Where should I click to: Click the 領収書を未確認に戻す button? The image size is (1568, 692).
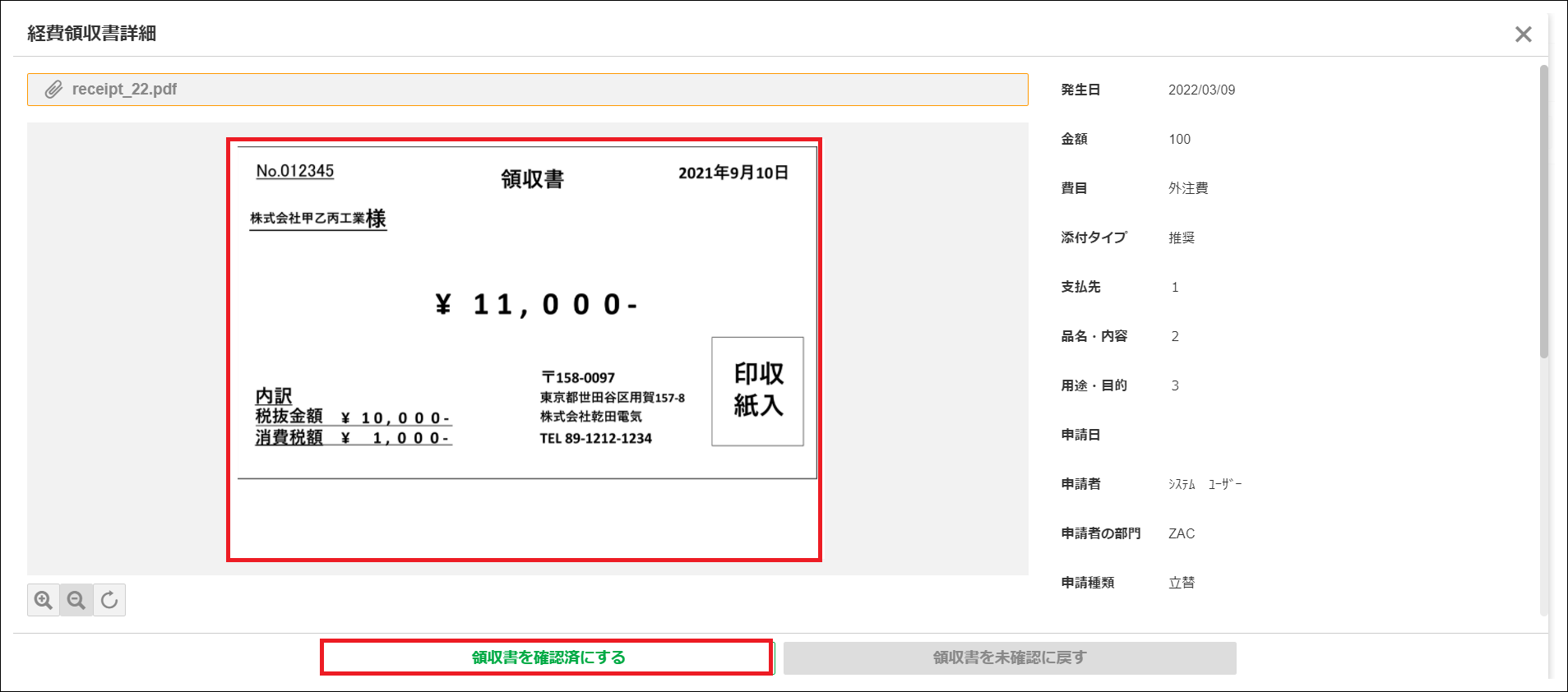1009,657
